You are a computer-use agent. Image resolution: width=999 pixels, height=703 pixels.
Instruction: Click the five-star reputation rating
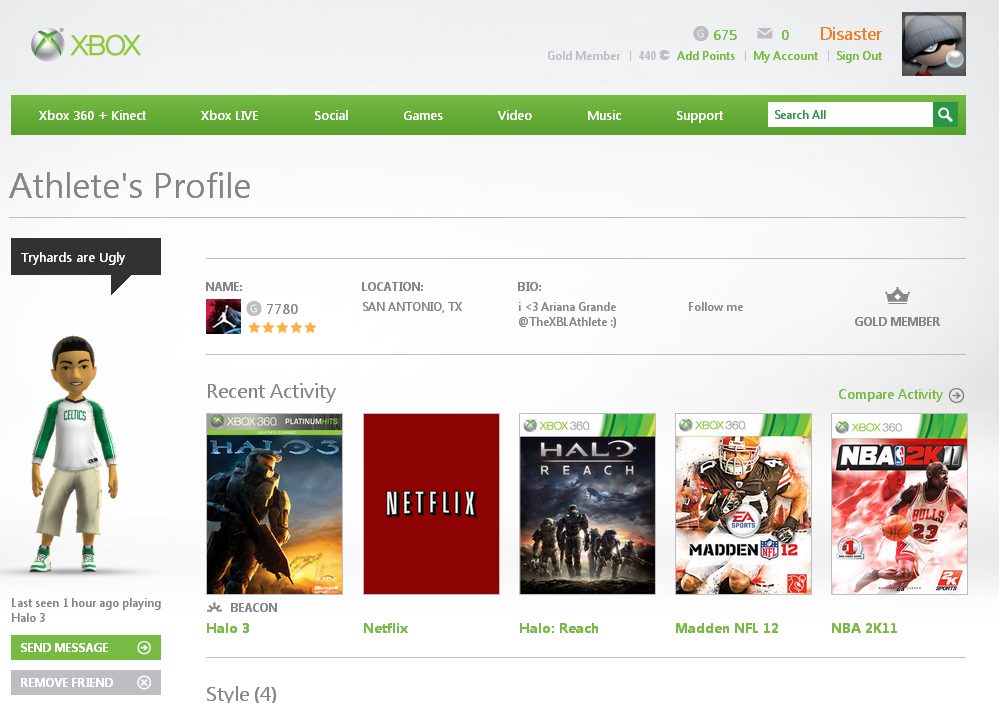[282, 328]
